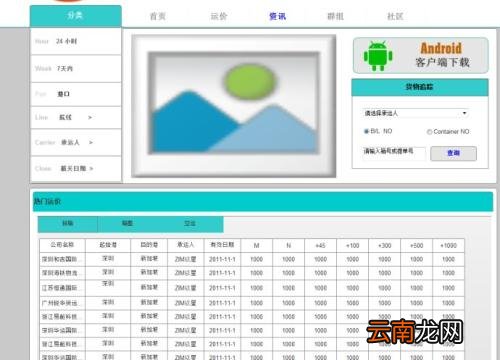Open the 运价 navigation tab
Screen dimensions: 500x360
pyautogui.click(x=219, y=16)
